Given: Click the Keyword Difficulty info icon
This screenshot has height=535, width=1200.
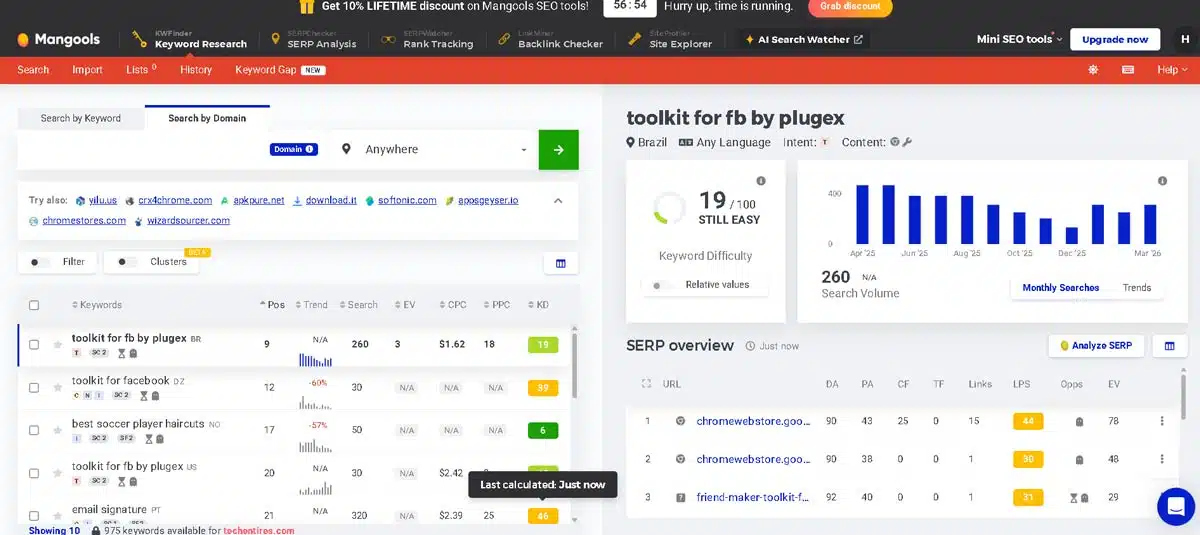Looking at the screenshot, I should [x=761, y=181].
